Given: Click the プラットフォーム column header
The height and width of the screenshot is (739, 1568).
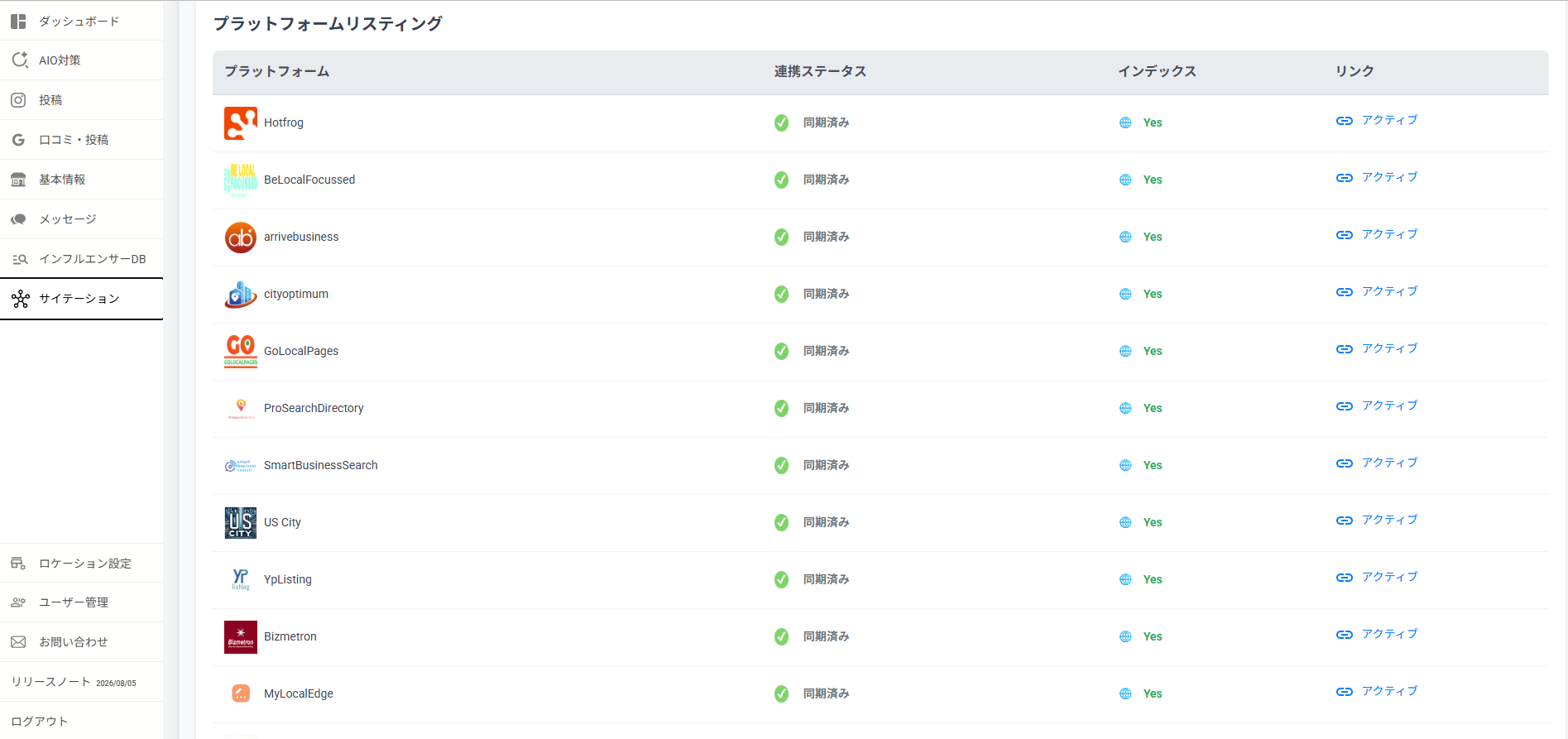Looking at the screenshot, I should tap(277, 72).
